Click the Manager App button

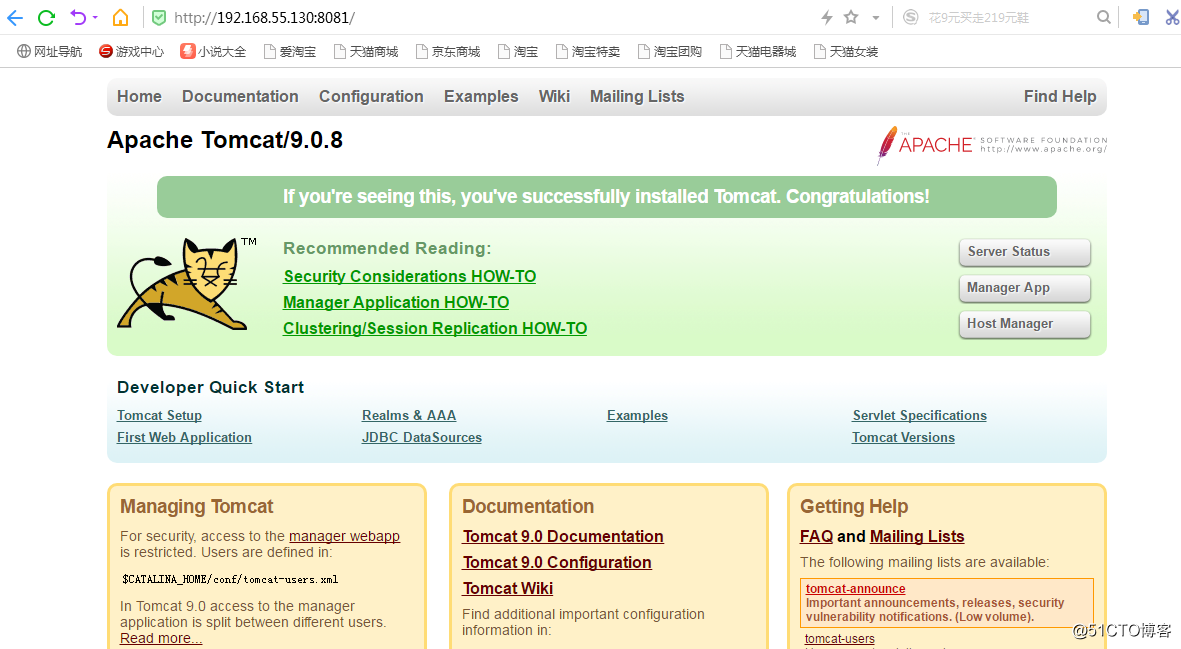[1024, 288]
